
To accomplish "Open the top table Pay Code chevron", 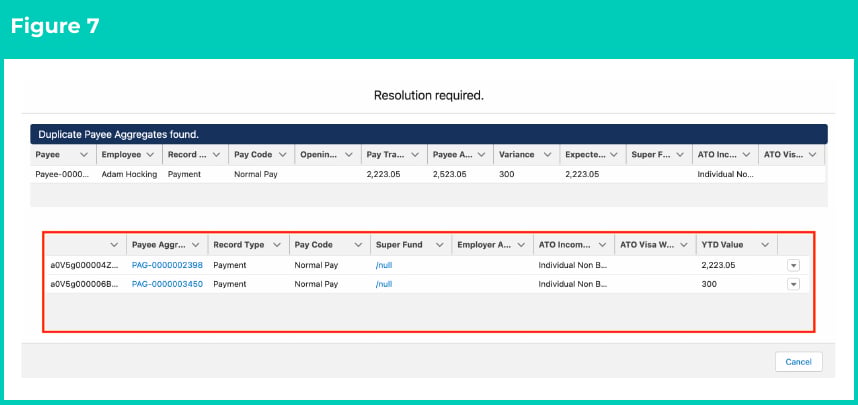I will (x=282, y=155).
